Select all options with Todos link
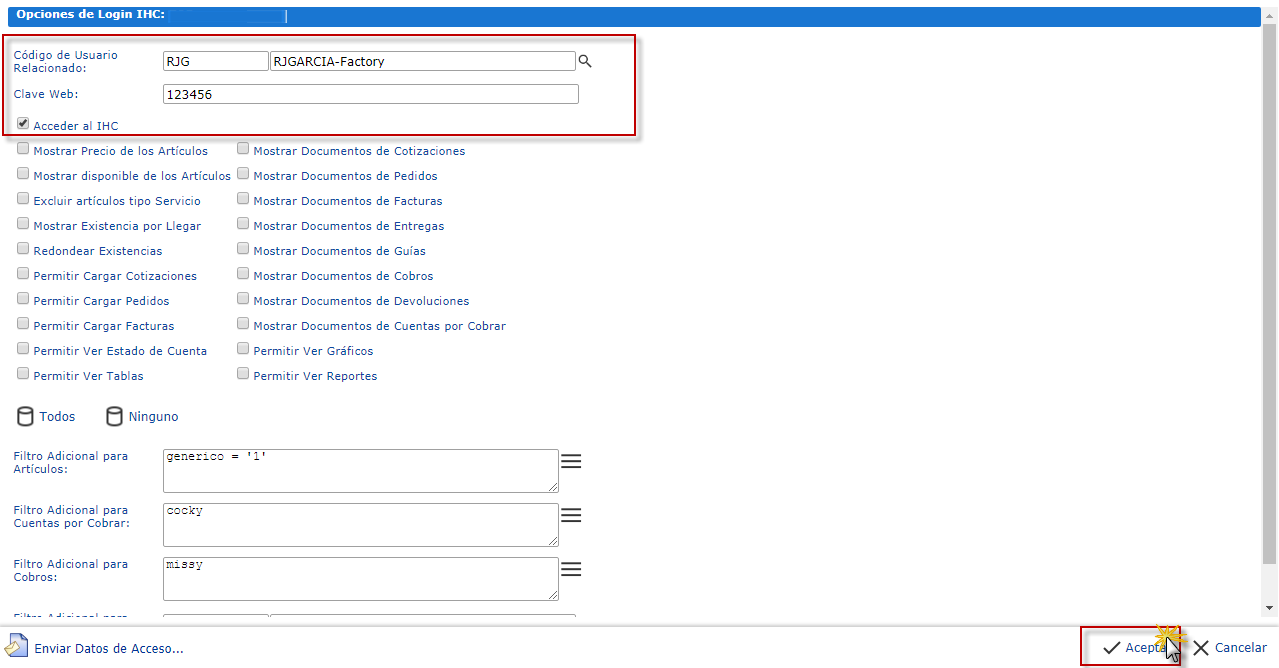Screen dimensions: 1279x668 [57, 417]
